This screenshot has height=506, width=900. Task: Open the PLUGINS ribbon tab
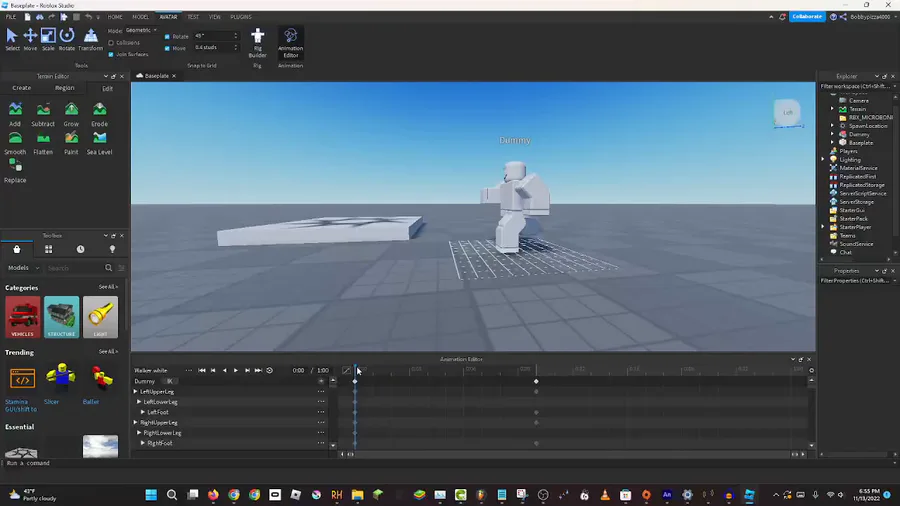pyautogui.click(x=240, y=17)
